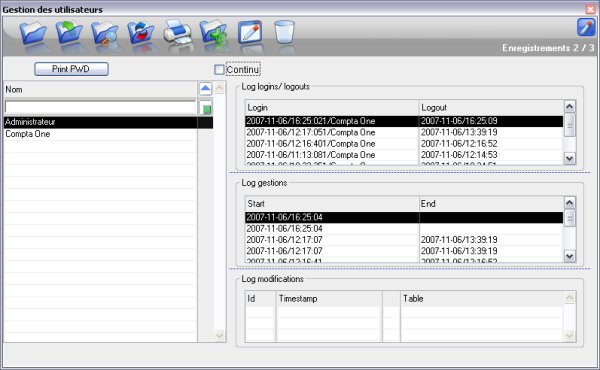Select the highlighted gestions row 2007-11-06/16:25:04
Image resolution: width=600 pixels, height=370 pixels.
[x=404, y=217]
